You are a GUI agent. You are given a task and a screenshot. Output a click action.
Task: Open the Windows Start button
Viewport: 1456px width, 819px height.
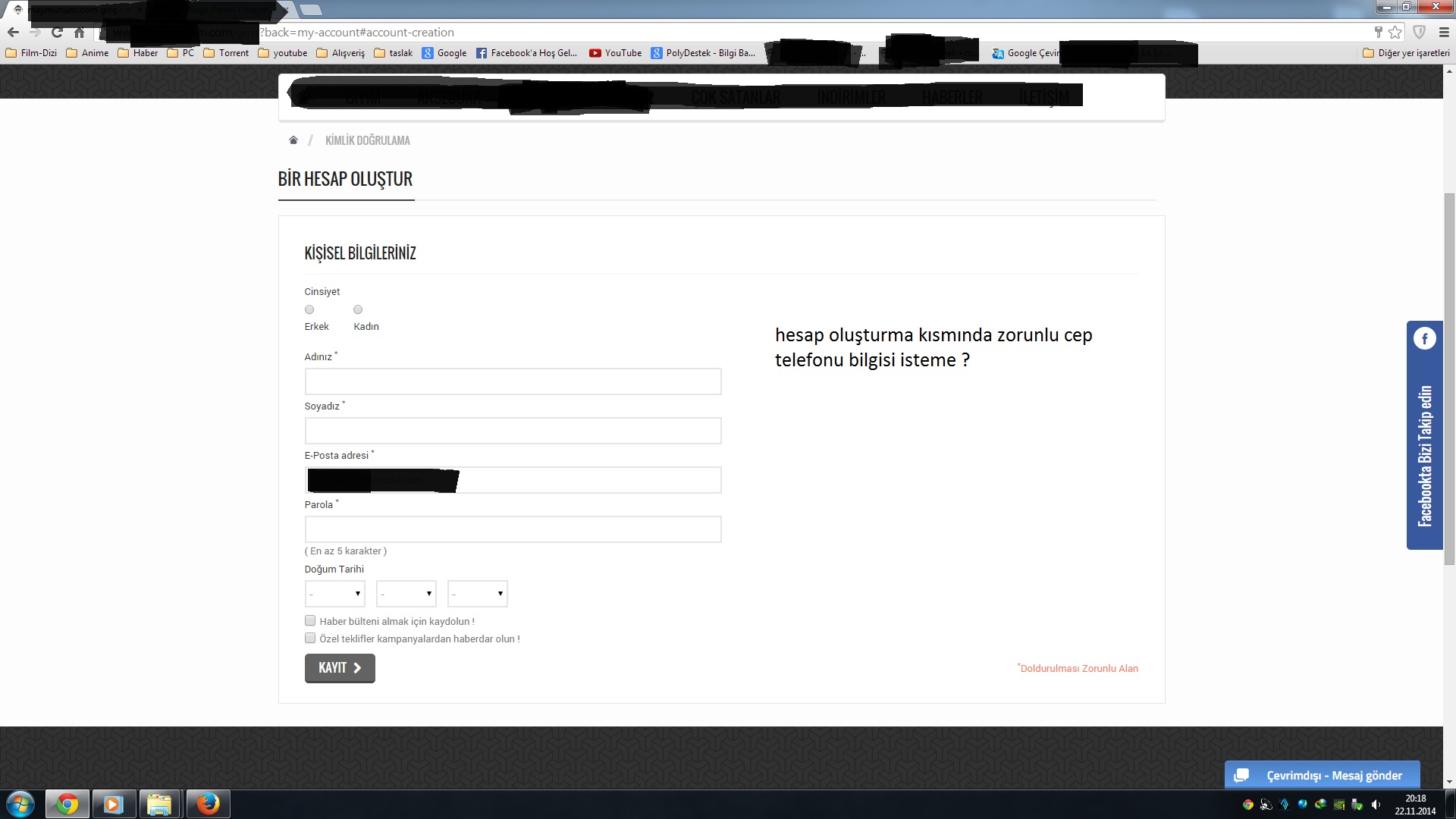pos(20,804)
